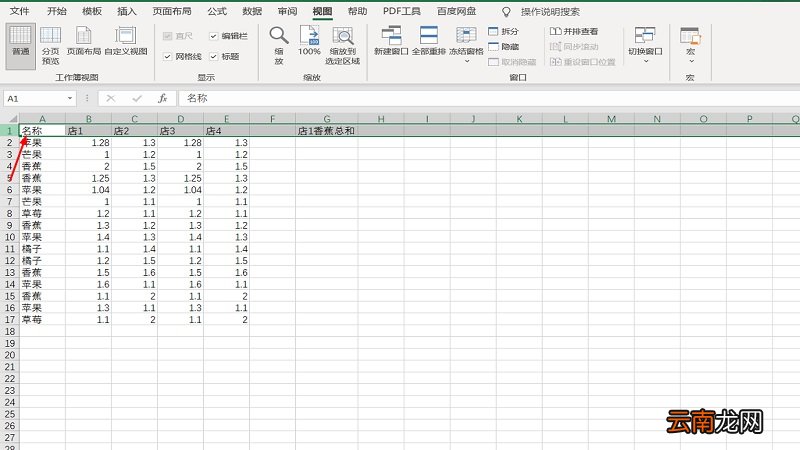Toggle the Formula Bar (编辑栏) checkbox

pyautogui.click(x=213, y=36)
